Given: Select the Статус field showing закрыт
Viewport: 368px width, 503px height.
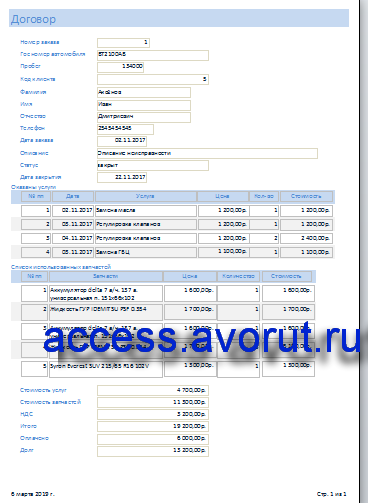Looking at the screenshot, I should tap(153, 165).
